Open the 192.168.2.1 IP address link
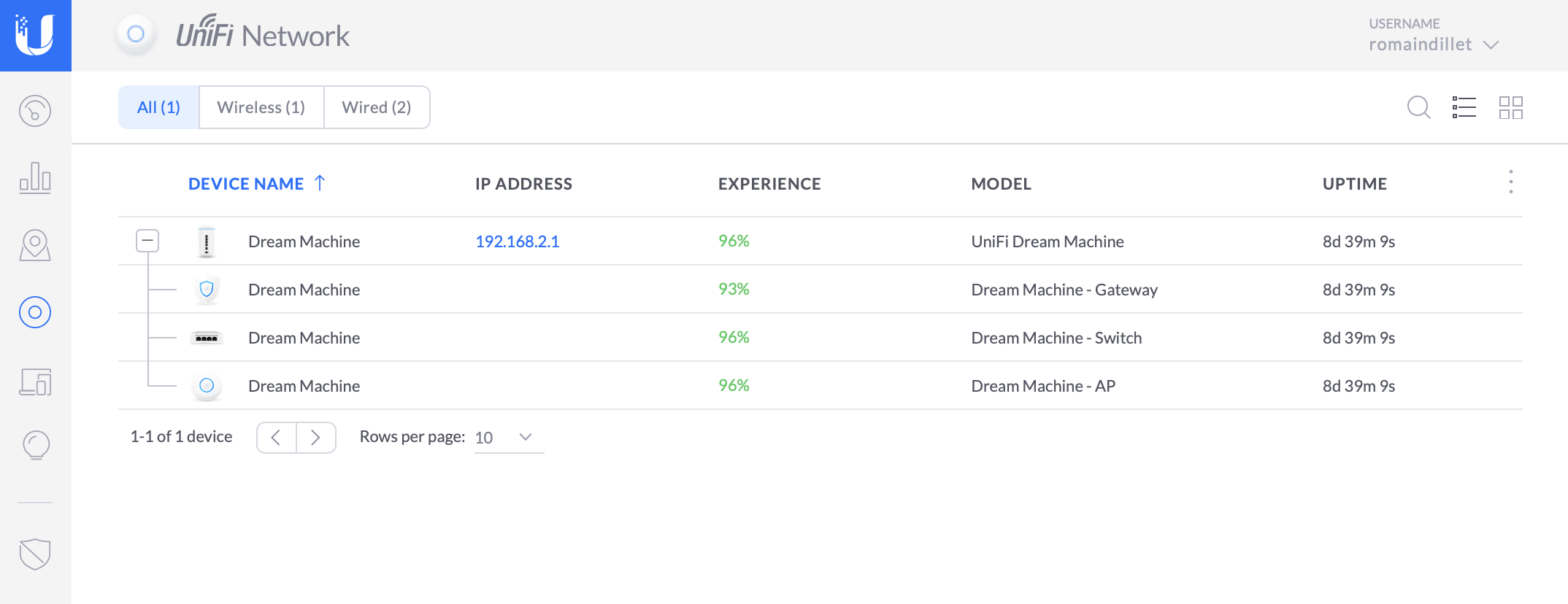 [x=518, y=241]
